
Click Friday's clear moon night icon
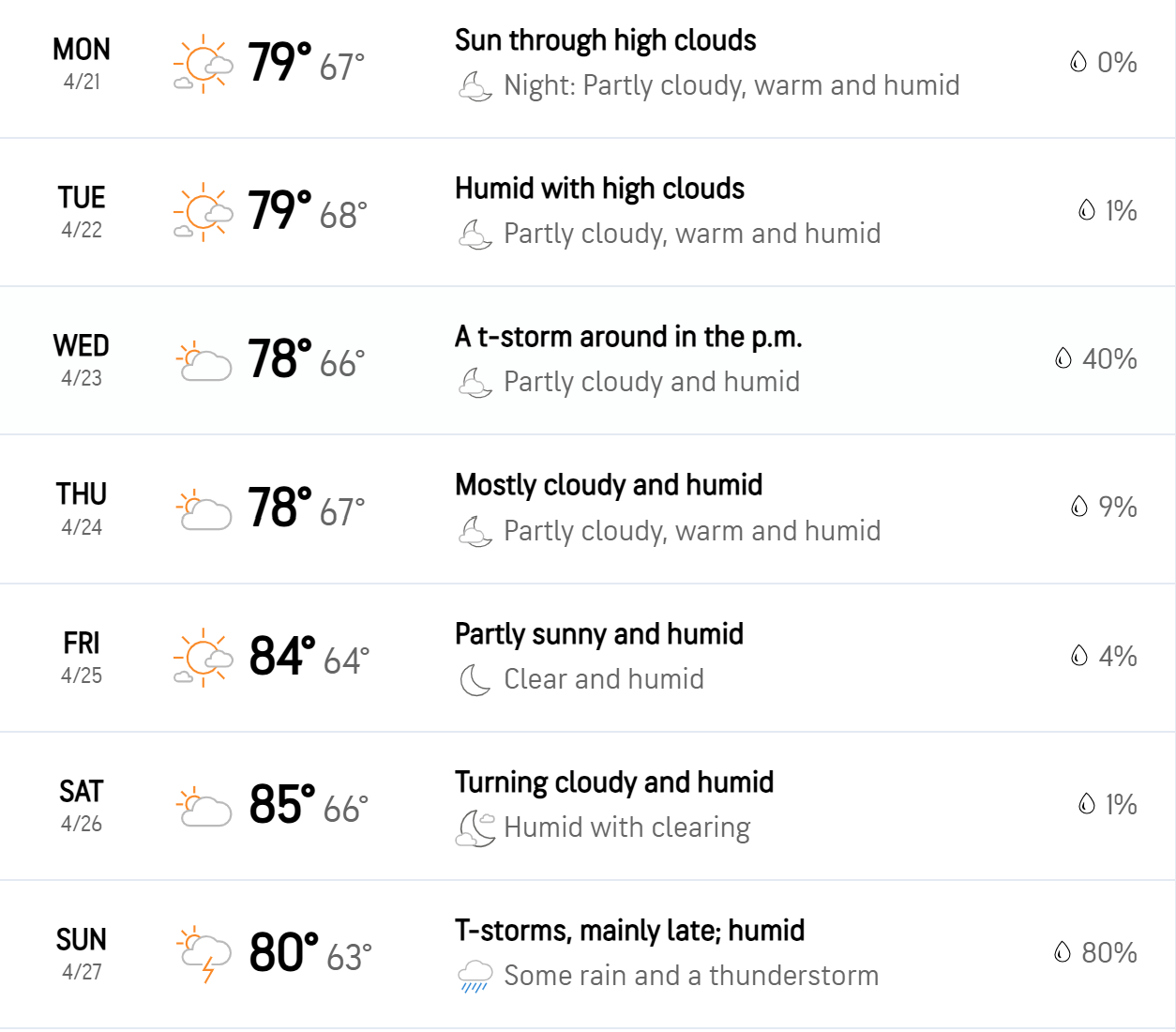[x=475, y=679]
